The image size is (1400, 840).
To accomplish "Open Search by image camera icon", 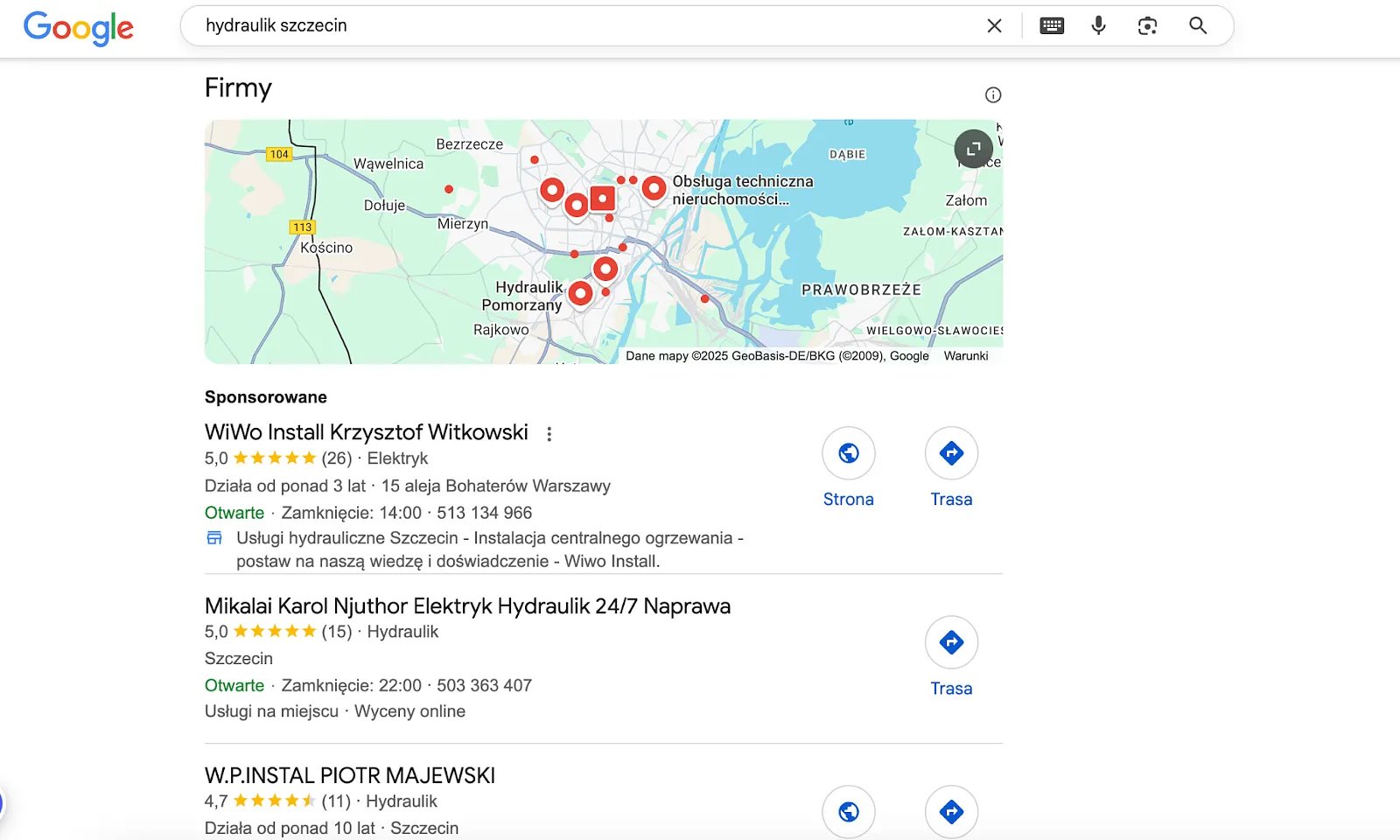I will [1147, 26].
